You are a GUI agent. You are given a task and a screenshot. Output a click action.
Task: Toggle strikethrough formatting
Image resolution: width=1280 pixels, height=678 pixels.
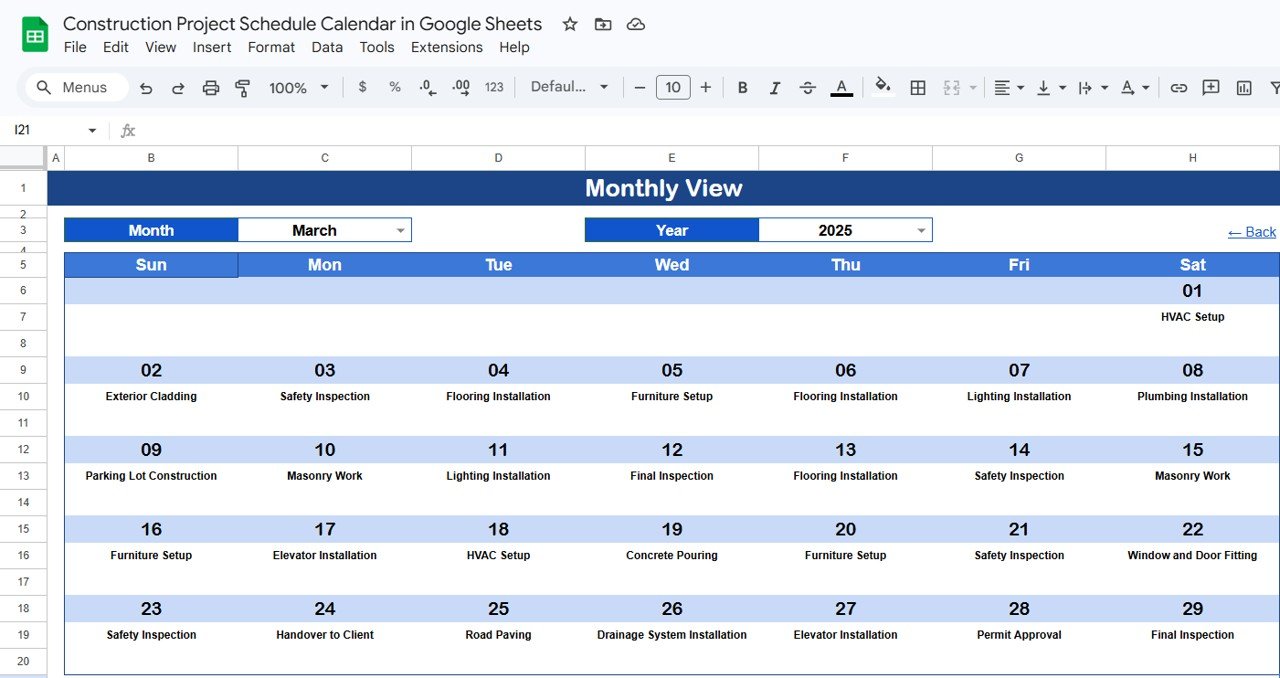click(807, 87)
